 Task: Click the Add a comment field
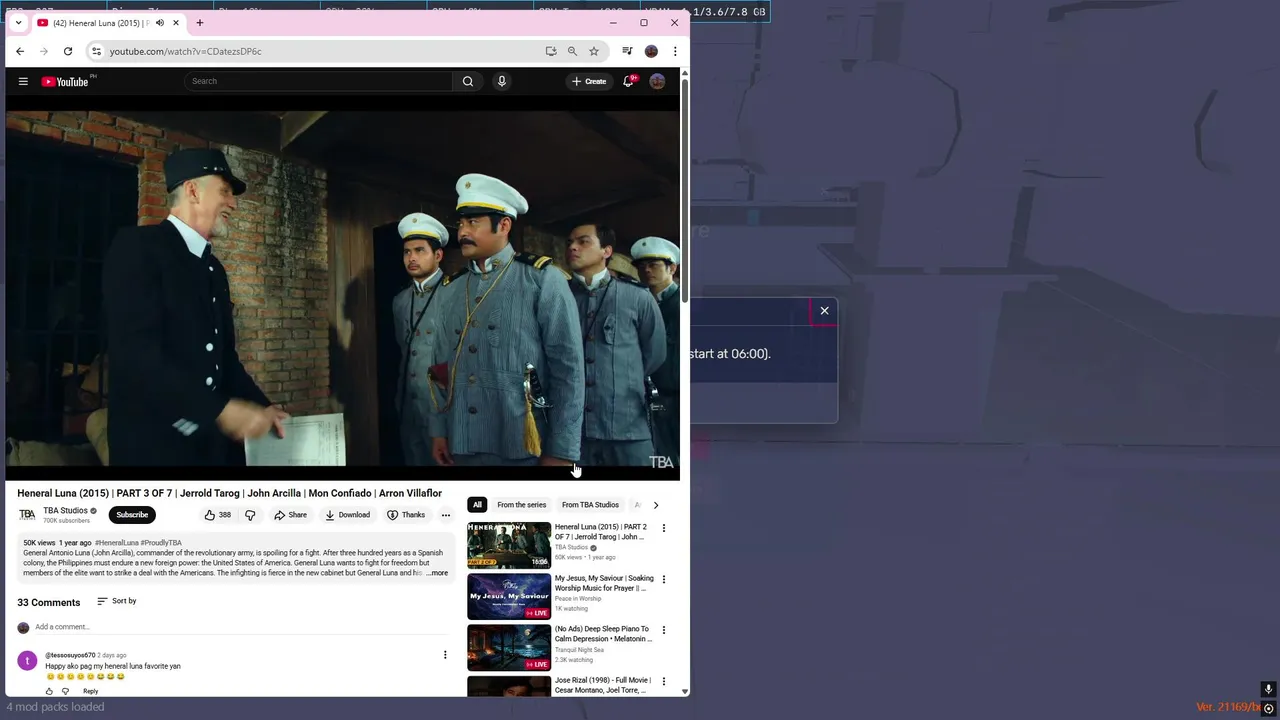point(240,627)
